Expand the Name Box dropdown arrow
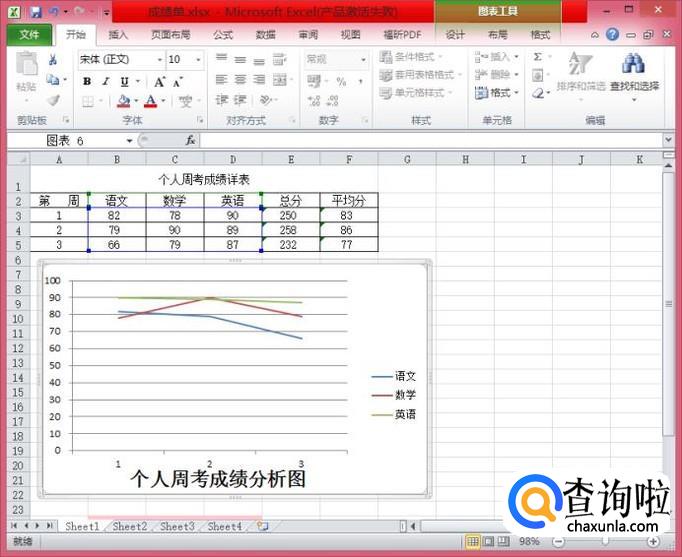The image size is (682, 557). coord(129,141)
